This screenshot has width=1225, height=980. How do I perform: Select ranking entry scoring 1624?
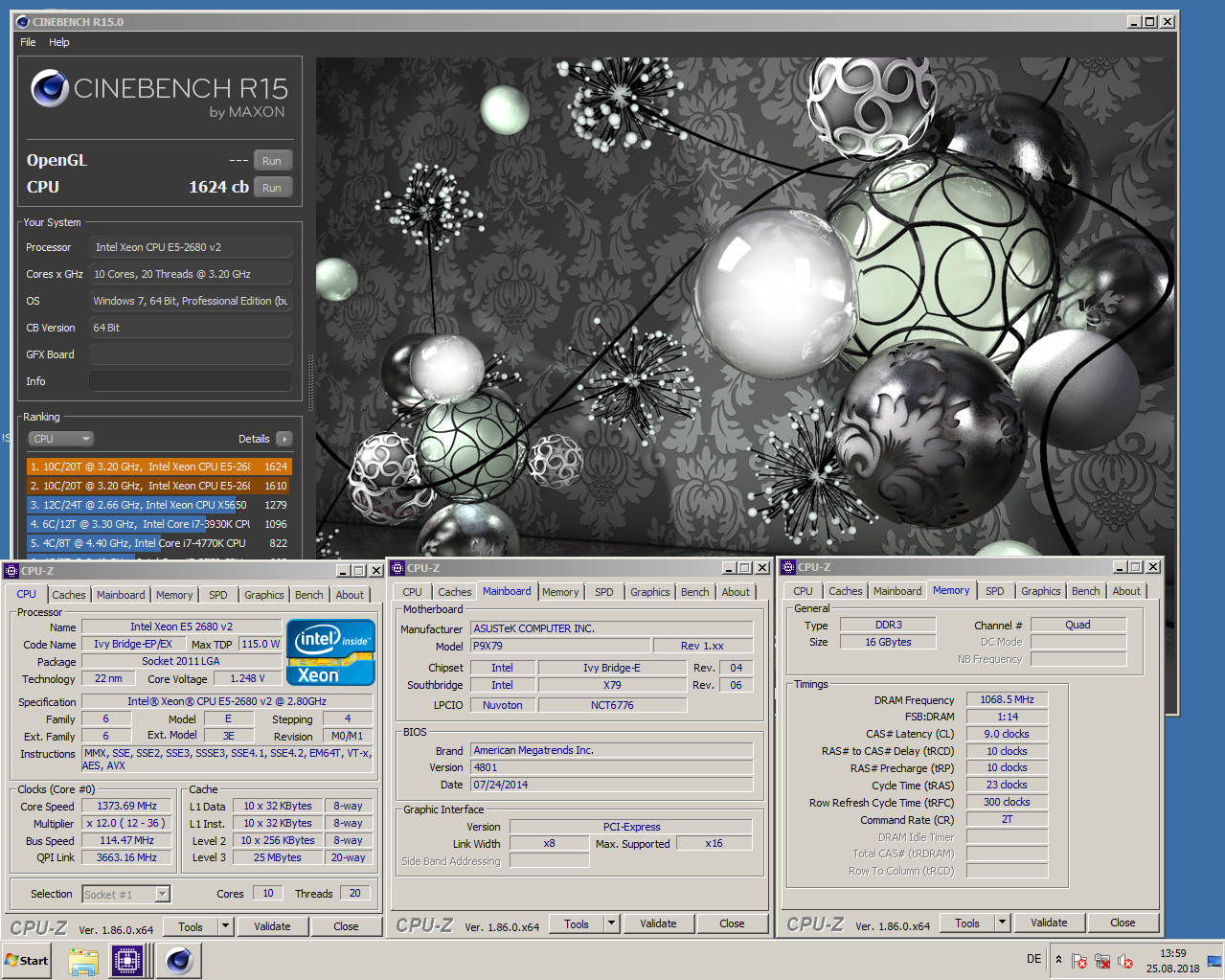click(x=159, y=467)
